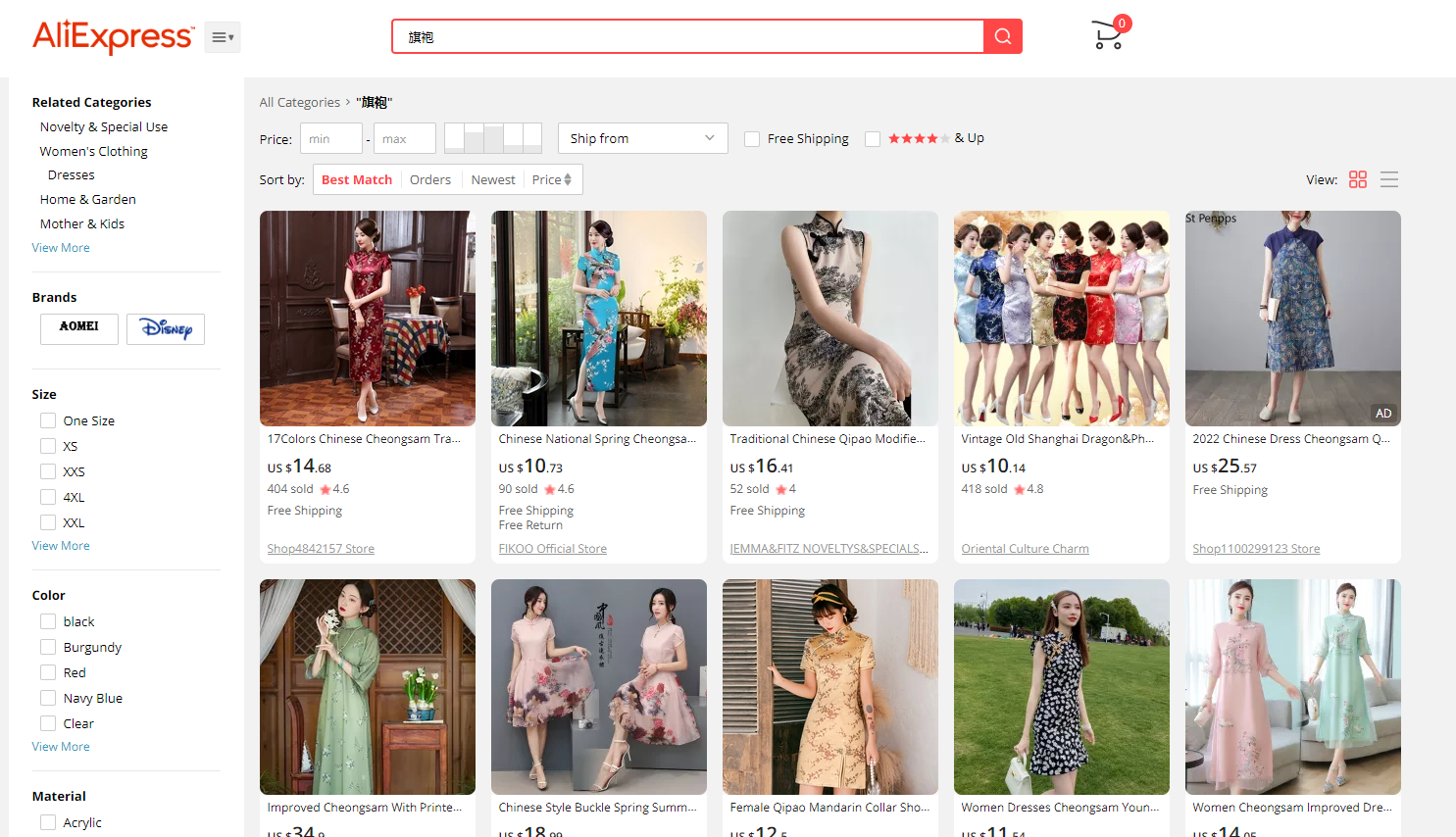
Task: Switch to list view layout
Action: (x=1388, y=179)
